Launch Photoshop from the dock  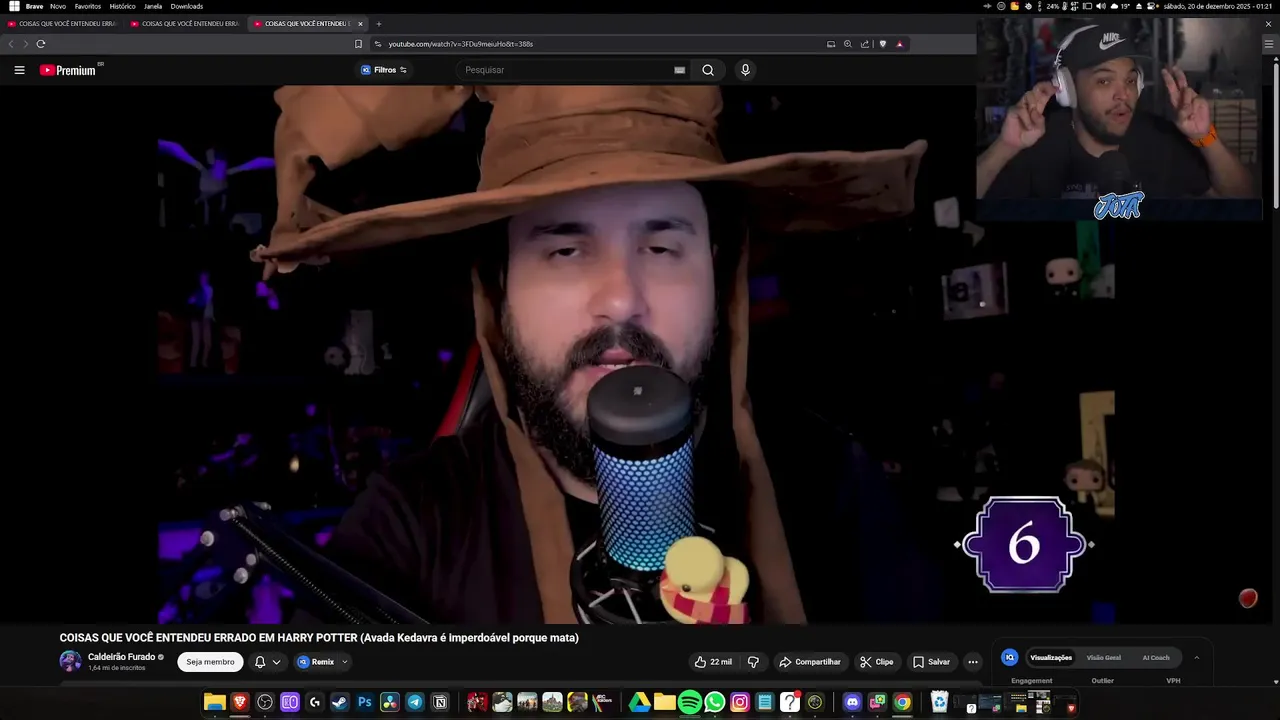[x=365, y=703]
